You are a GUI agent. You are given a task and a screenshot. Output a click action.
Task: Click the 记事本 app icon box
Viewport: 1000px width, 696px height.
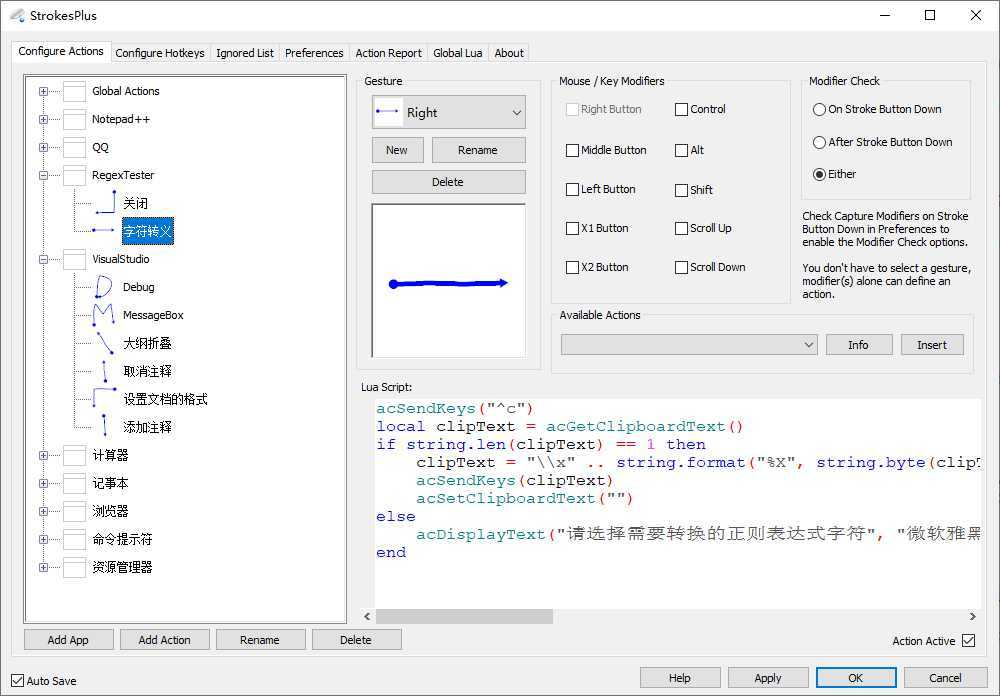[x=75, y=484]
